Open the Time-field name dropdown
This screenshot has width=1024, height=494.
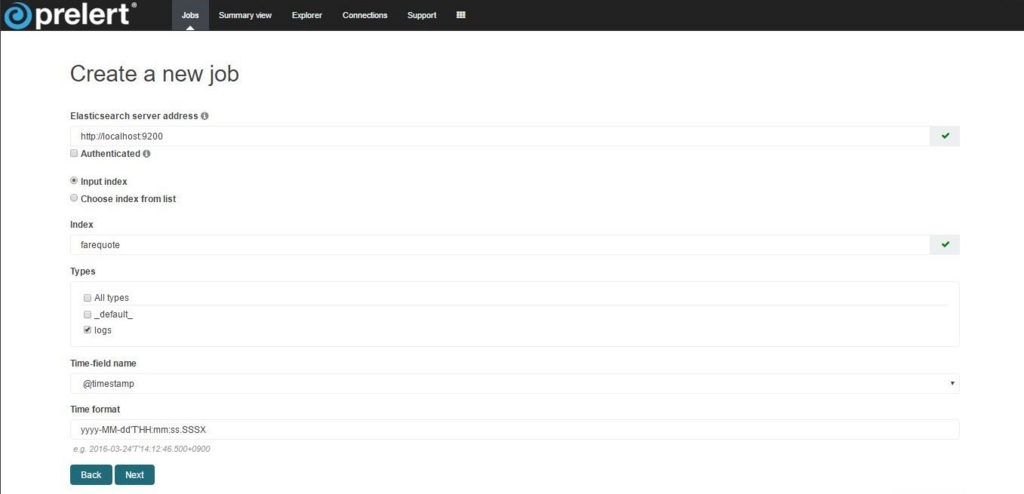tap(515, 384)
